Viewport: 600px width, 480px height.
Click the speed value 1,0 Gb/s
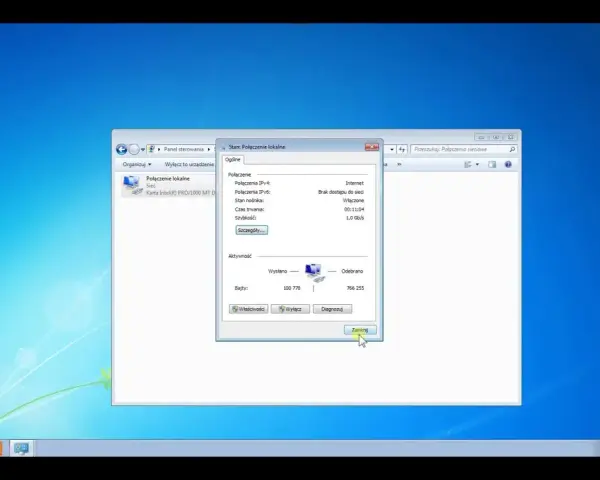(x=355, y=218)
